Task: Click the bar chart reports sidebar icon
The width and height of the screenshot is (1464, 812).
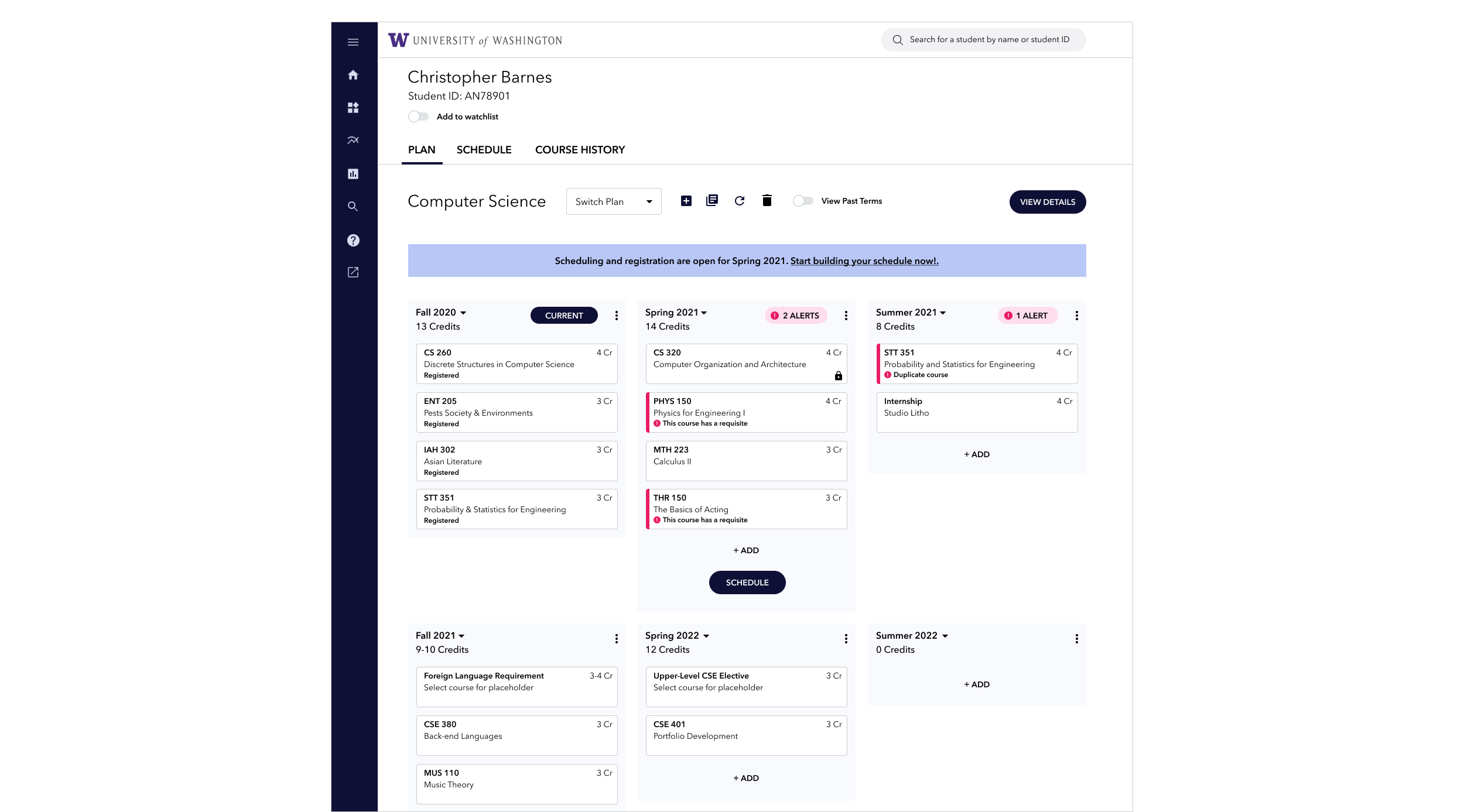Action: [x=353, y=174]
